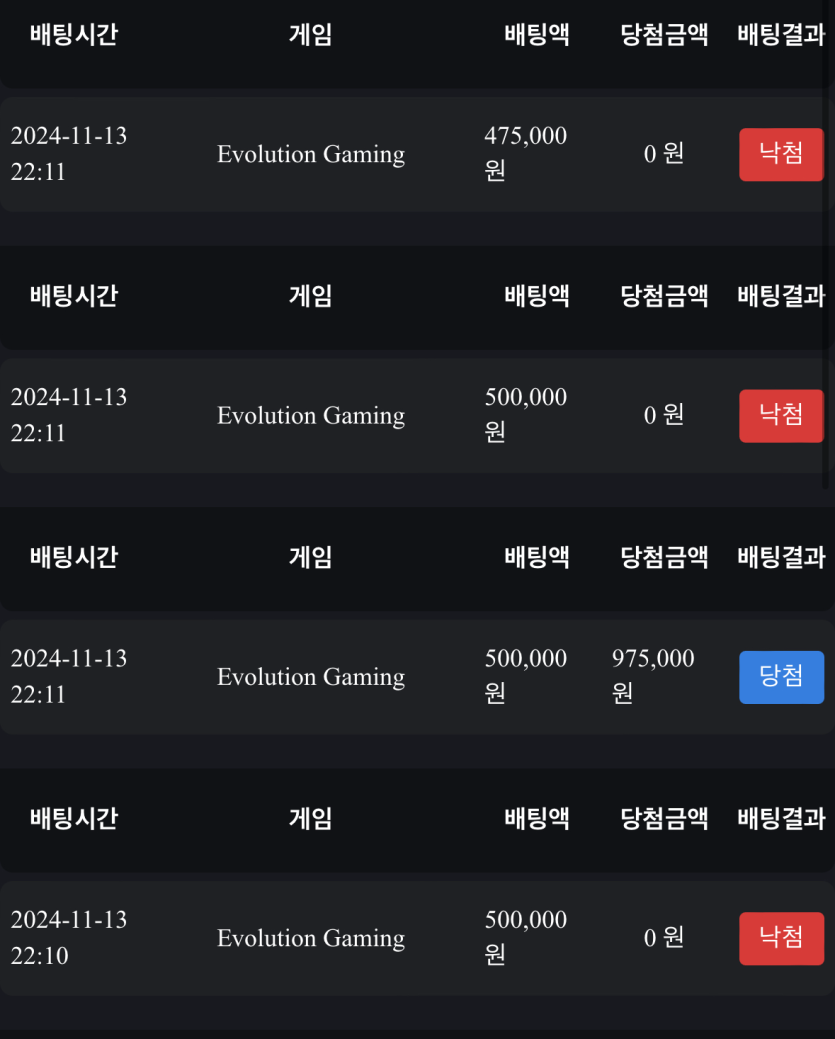Click the blue 당첨 result badge
Viewport: 835px width, 1039px height.
click(x=781, y=677)
